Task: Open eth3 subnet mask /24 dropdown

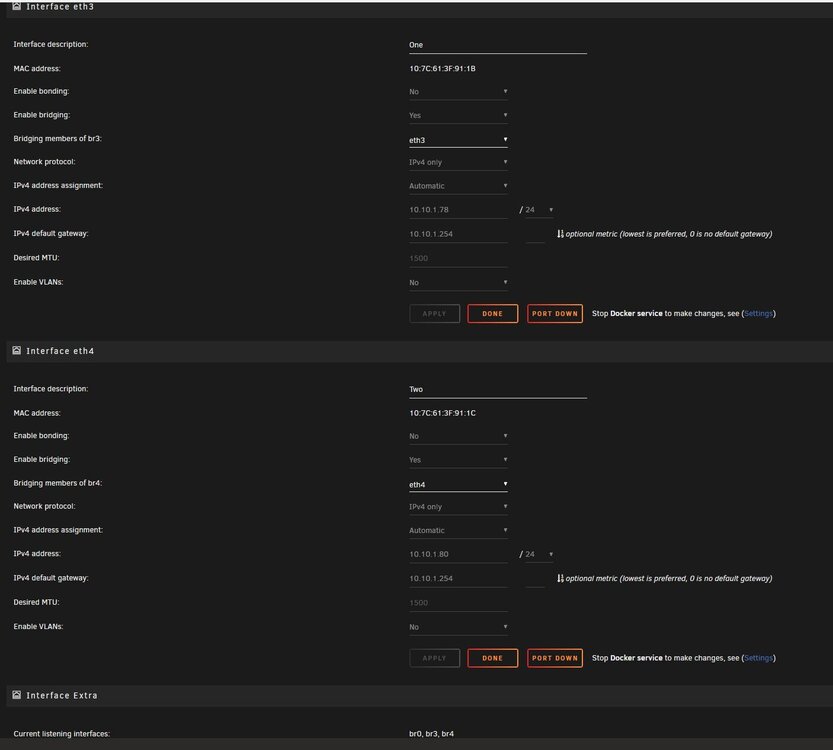Action: pos(539,210)
